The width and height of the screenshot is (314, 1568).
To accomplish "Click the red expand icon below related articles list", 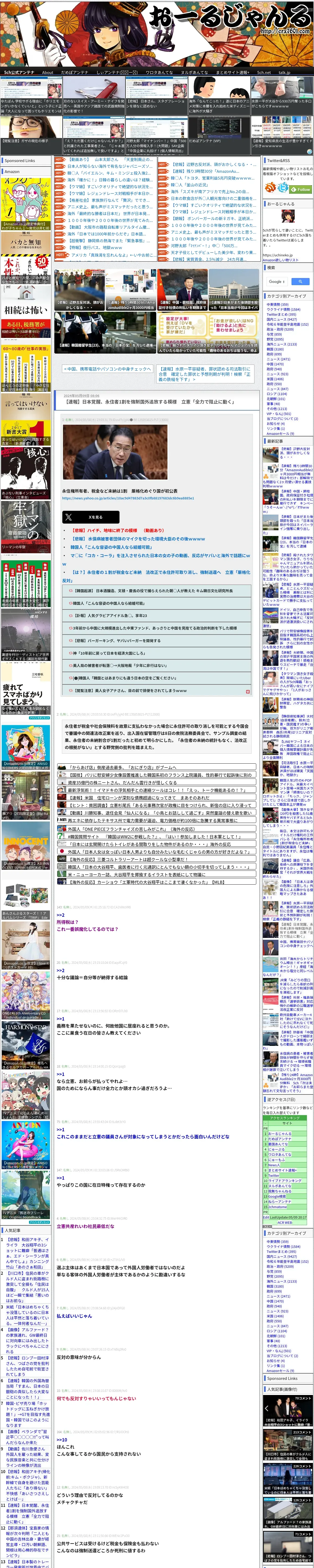I will (x=247, y=691).
